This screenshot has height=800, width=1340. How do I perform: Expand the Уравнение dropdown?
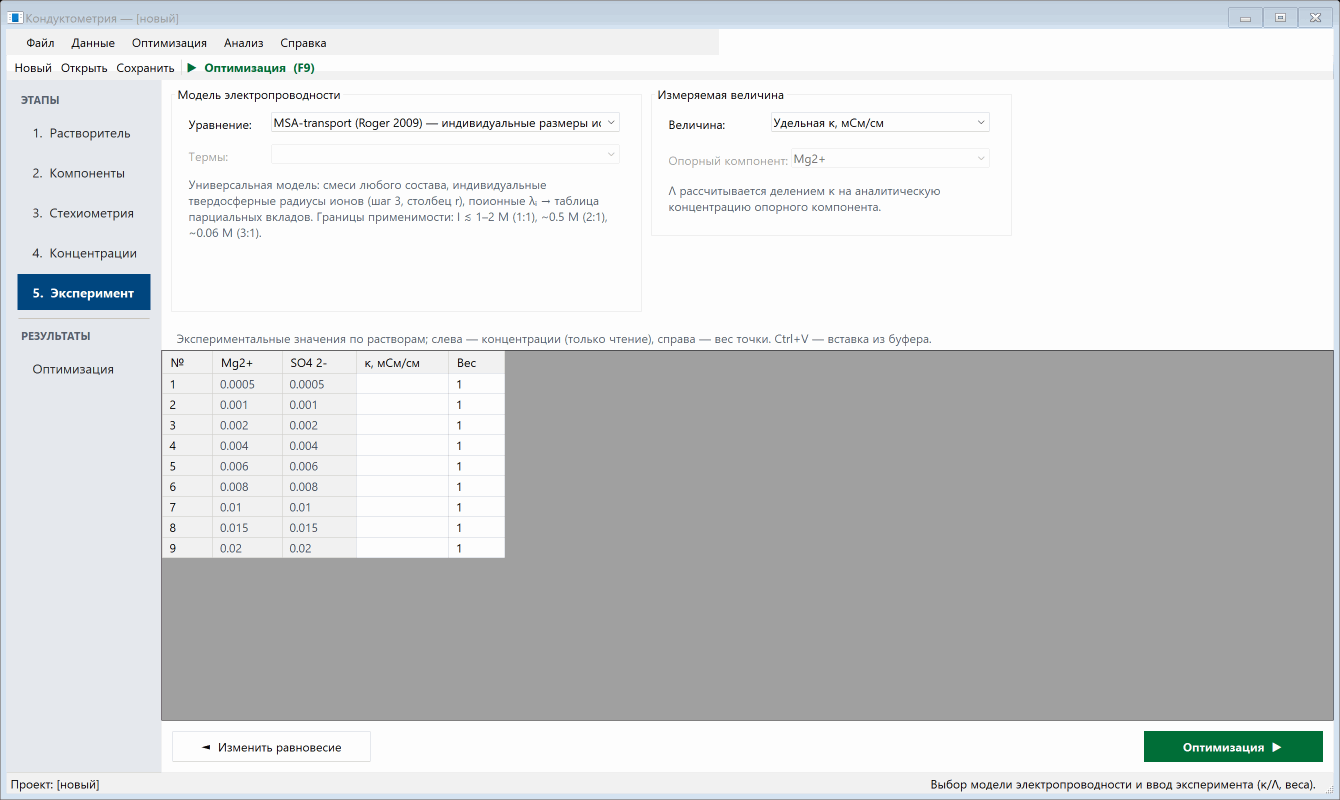445,123
